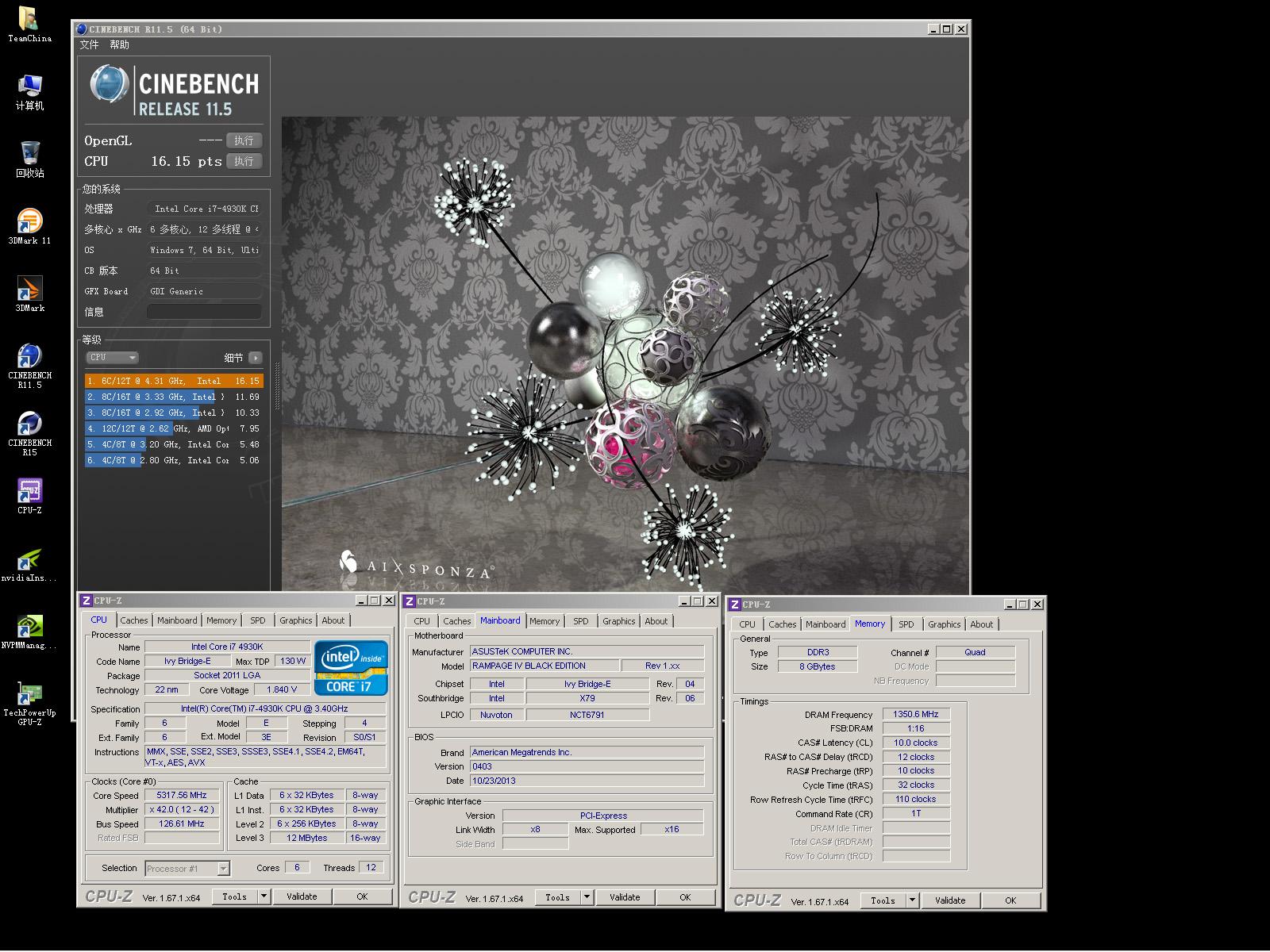Screen dimensions: 1270x952
Task: Expand Tools dropdown arrow in middle CPU-Z window
Action: coord(588,897)
